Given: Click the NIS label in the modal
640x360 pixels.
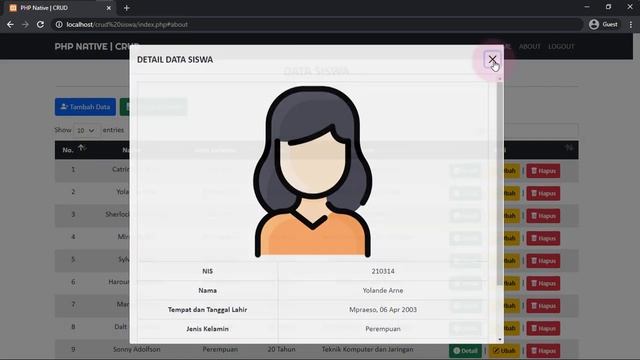Looking at the screenshot, I should (207, 271).
